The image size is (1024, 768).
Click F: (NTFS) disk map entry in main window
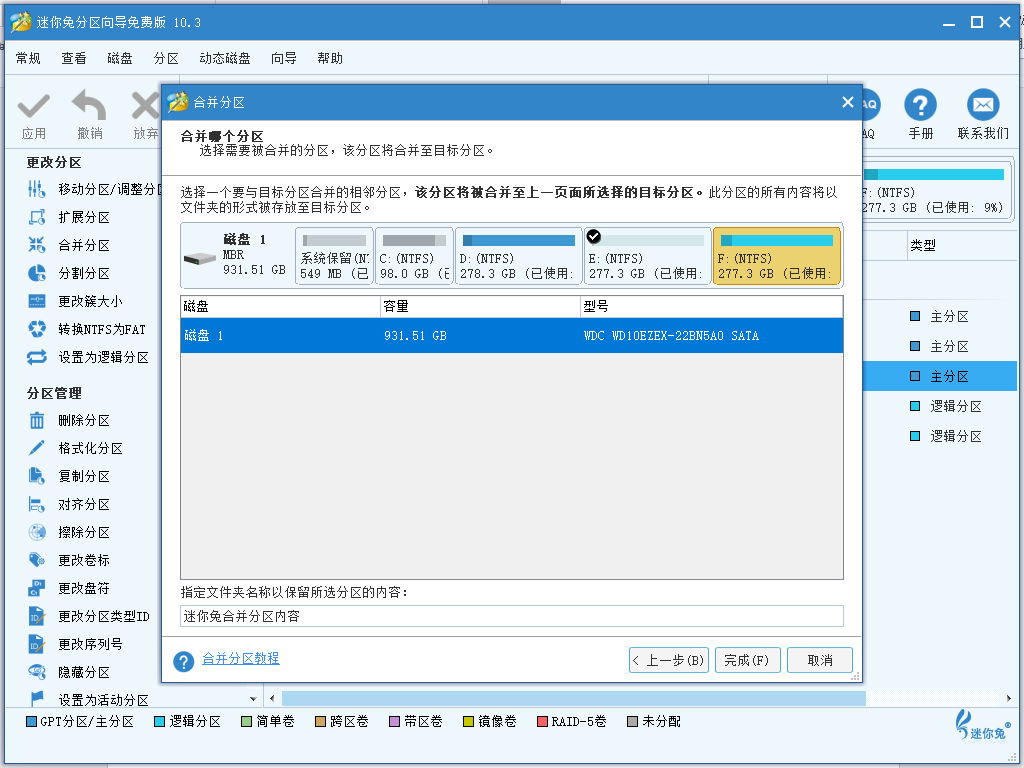point(936,192)
